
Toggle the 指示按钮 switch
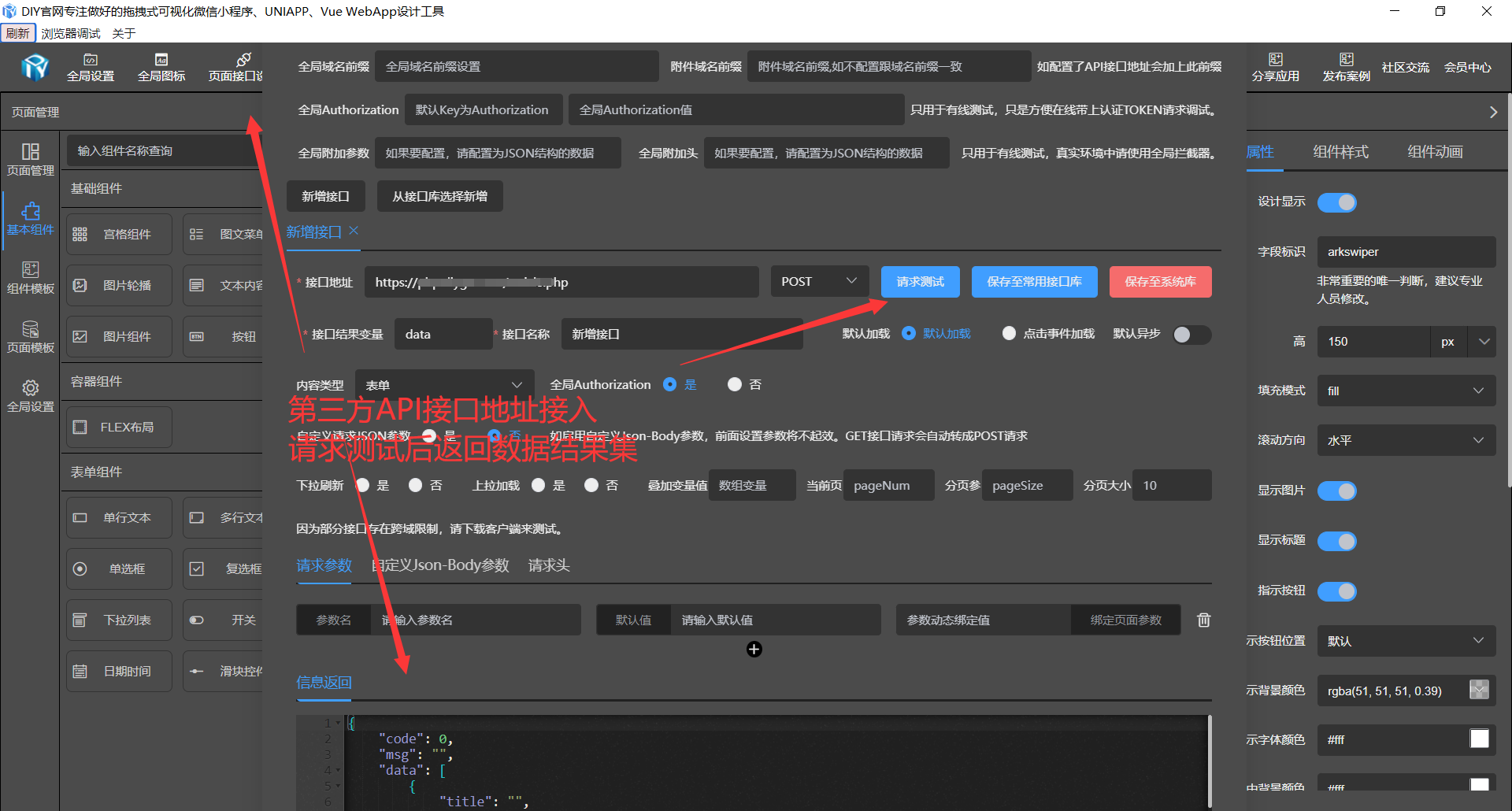tap(1337, 591)
